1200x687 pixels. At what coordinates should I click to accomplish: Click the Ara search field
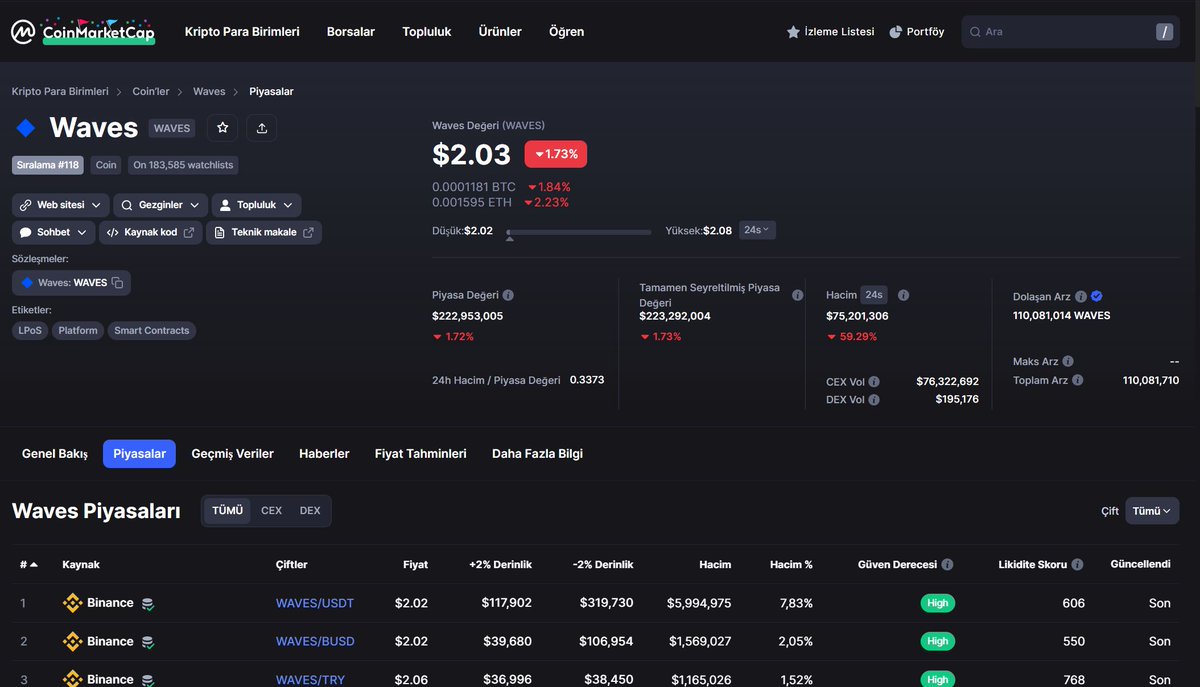pyautogui.click(x=1071, y=32)
